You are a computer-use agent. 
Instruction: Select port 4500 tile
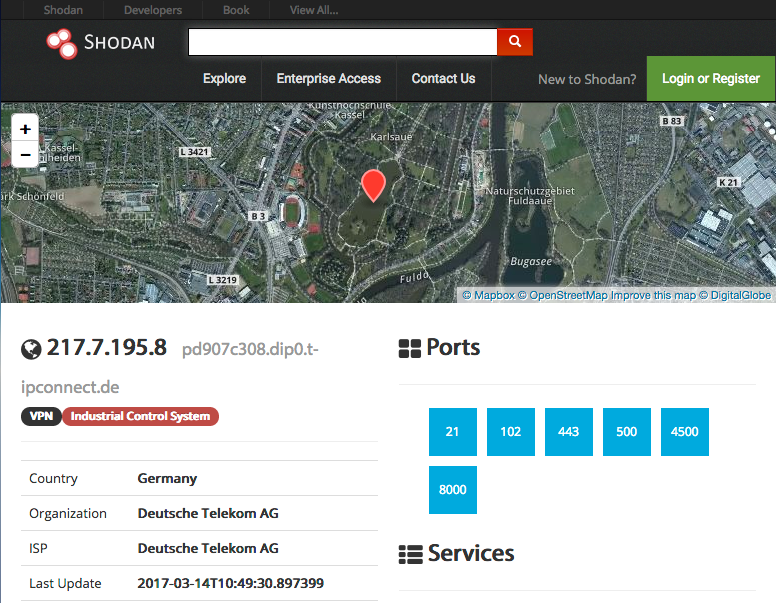684,432
